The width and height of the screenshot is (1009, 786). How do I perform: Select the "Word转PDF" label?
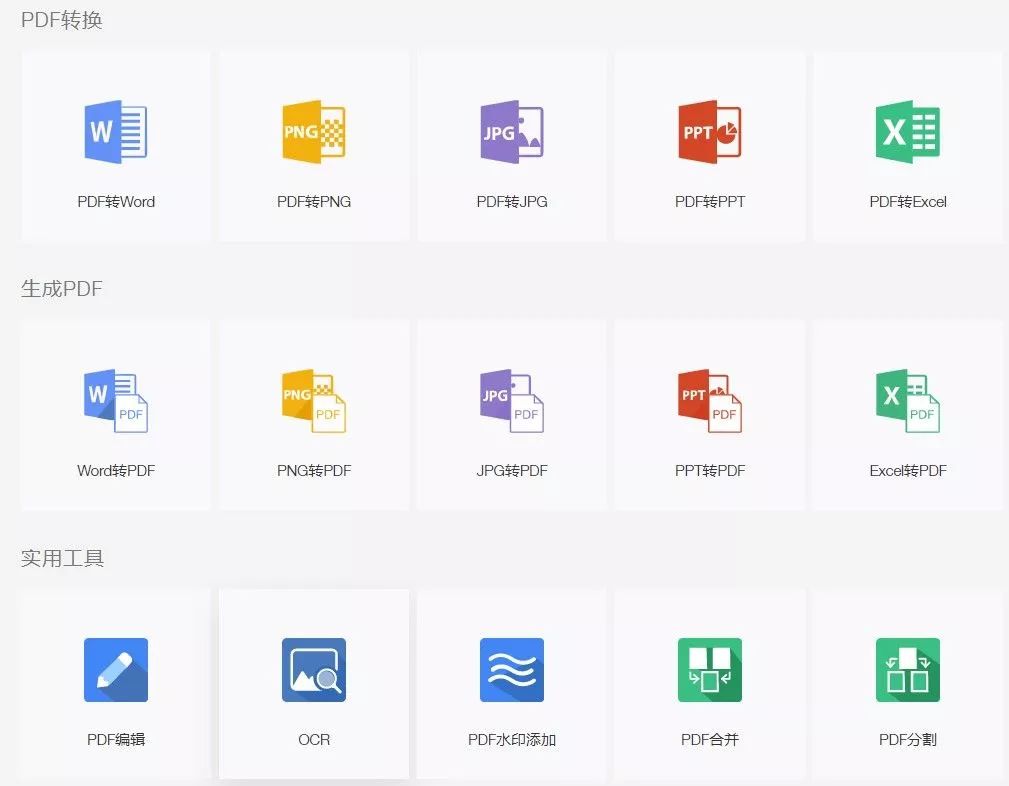pyautogui.click(x=116, y=471)
